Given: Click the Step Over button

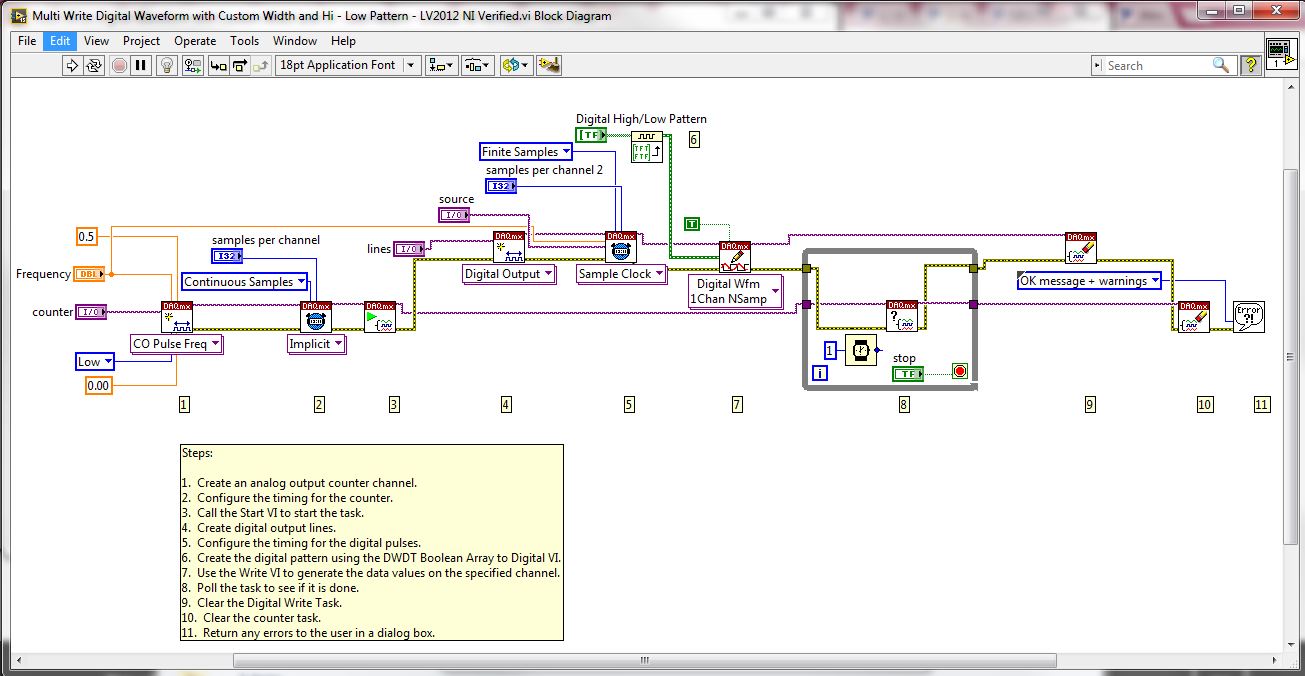Looking at the screenshot, I should click(240, 65).
